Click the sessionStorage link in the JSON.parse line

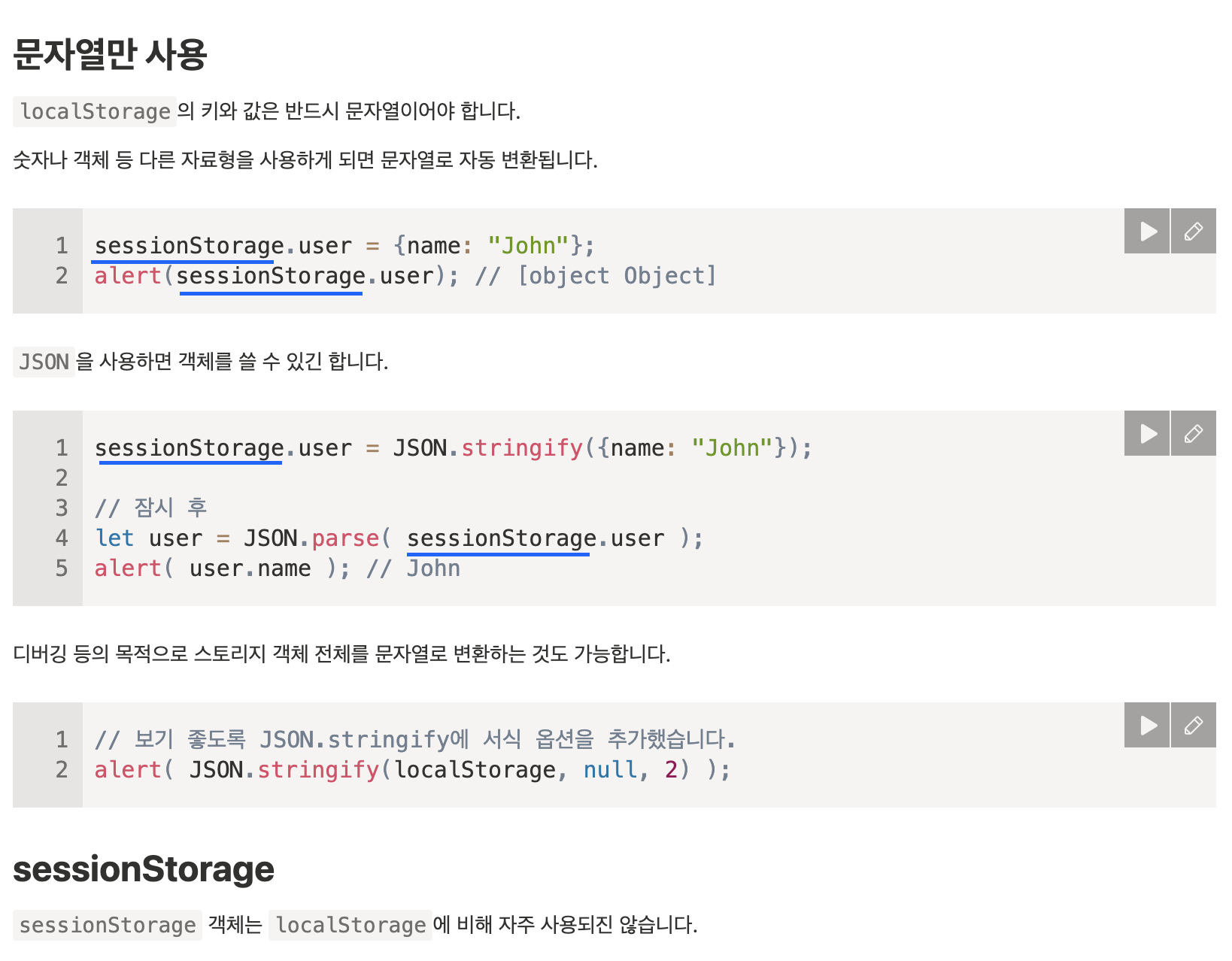click(x=498, y=538)
